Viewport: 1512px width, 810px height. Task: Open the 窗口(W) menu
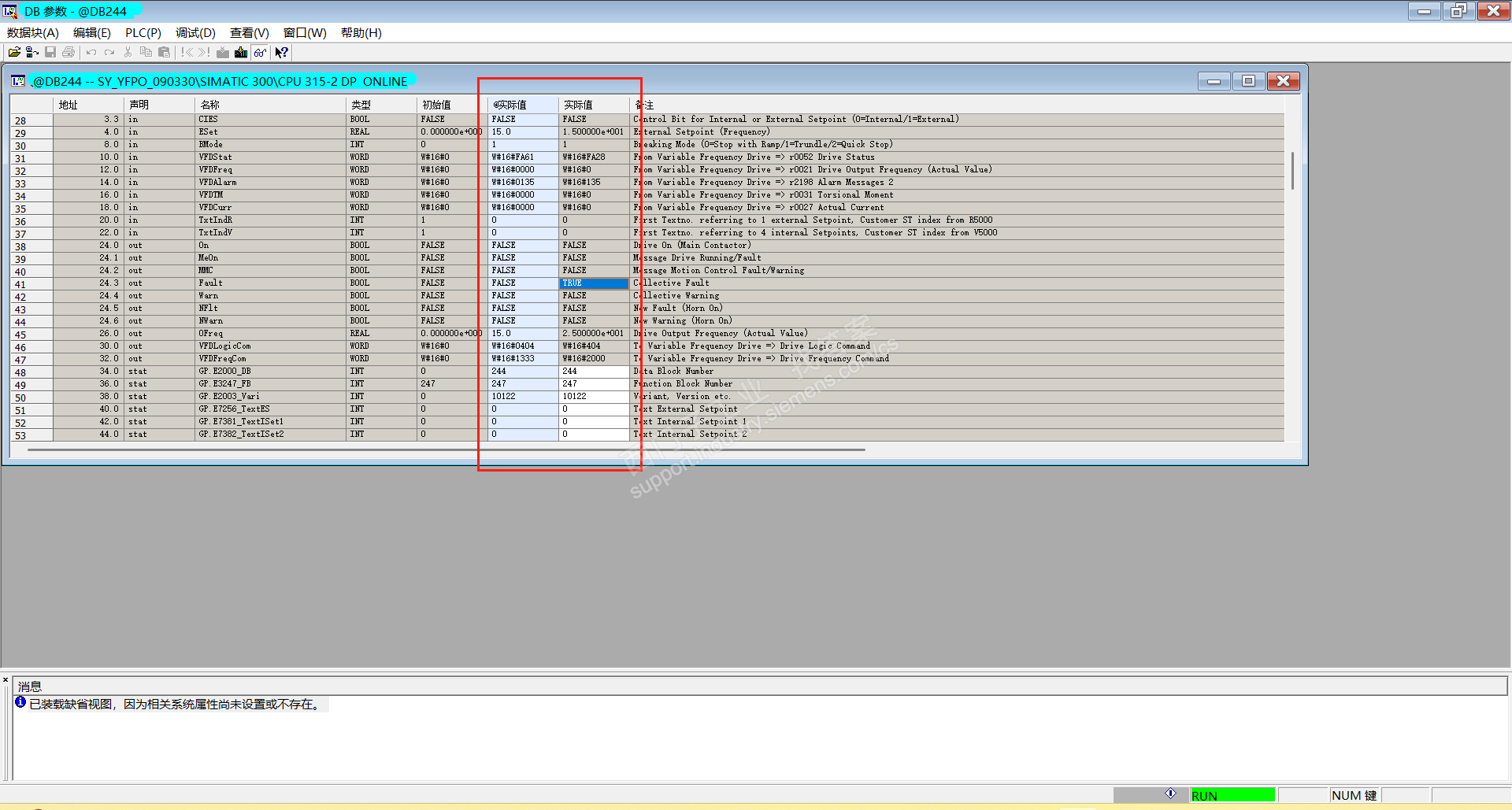pyautogui.click(x=305, y=33)
